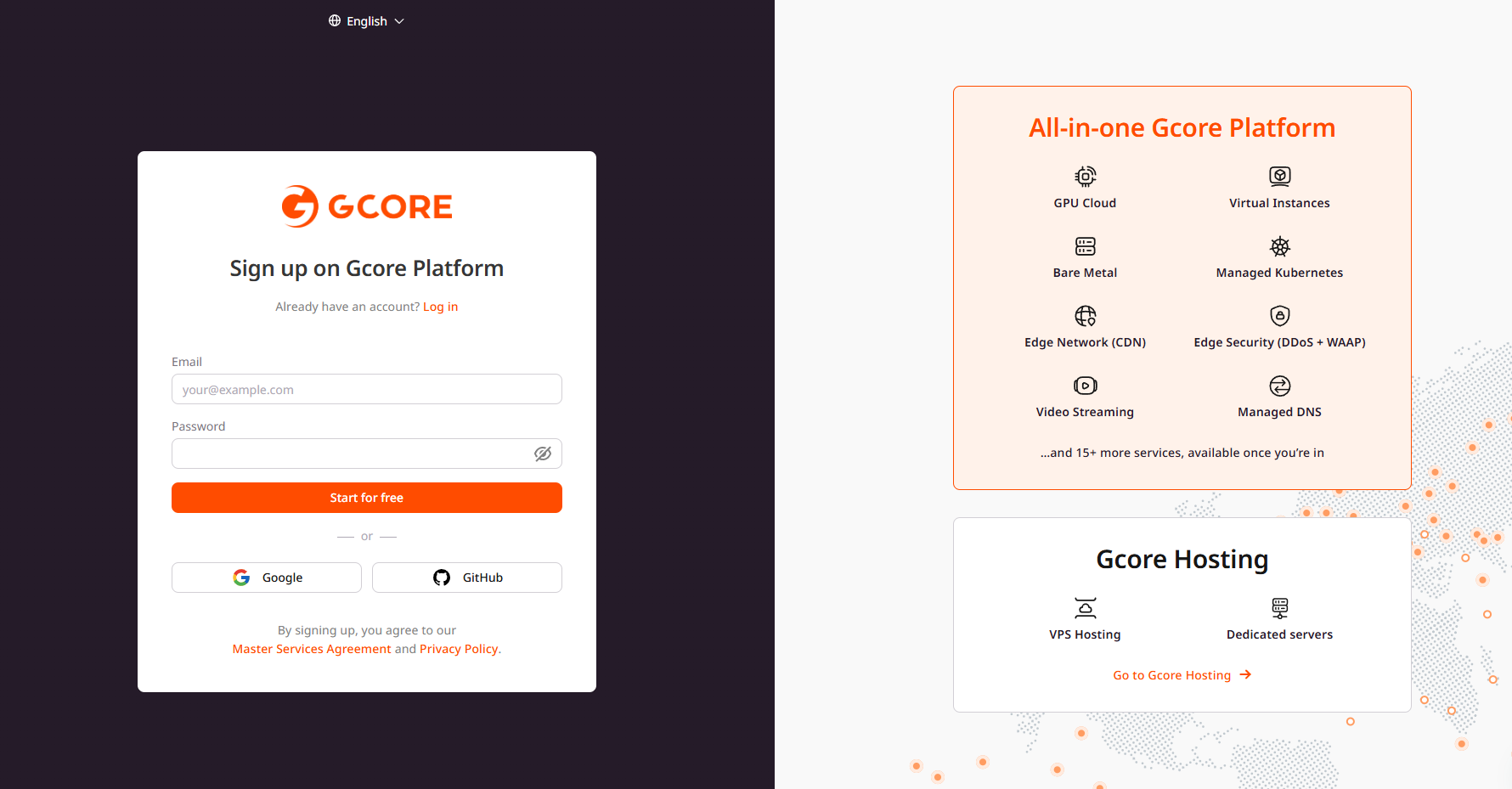Click the 'Edge Network (CDN)' label
The image size is (1512, 789).
pyautogui.click(x=1086, y=342)
